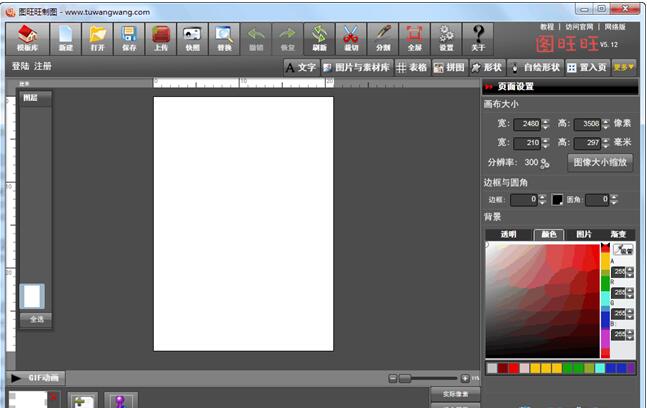Click the 登陆 login link
Screen dimensions: 647x408
tap(20, 66)
